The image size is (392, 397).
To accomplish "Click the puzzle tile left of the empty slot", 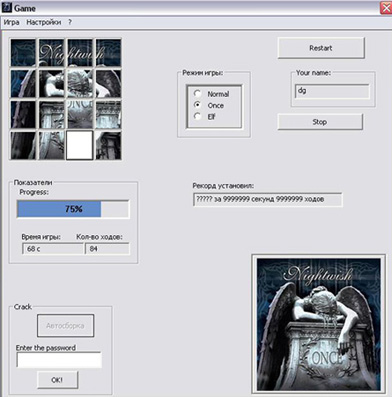I will click(x=51, y=145).
